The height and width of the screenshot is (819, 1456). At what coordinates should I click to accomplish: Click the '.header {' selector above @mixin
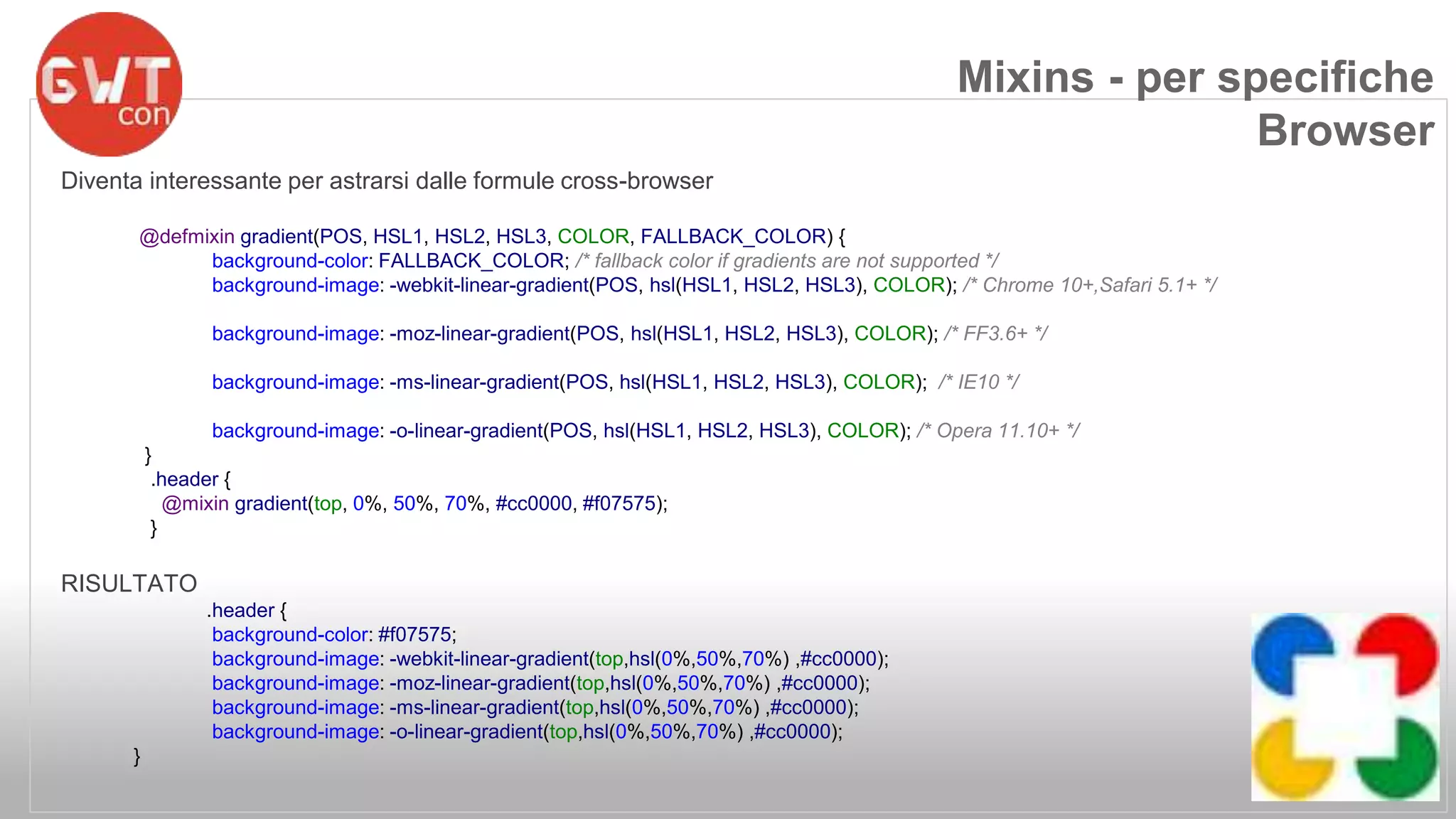coord(191,479)
